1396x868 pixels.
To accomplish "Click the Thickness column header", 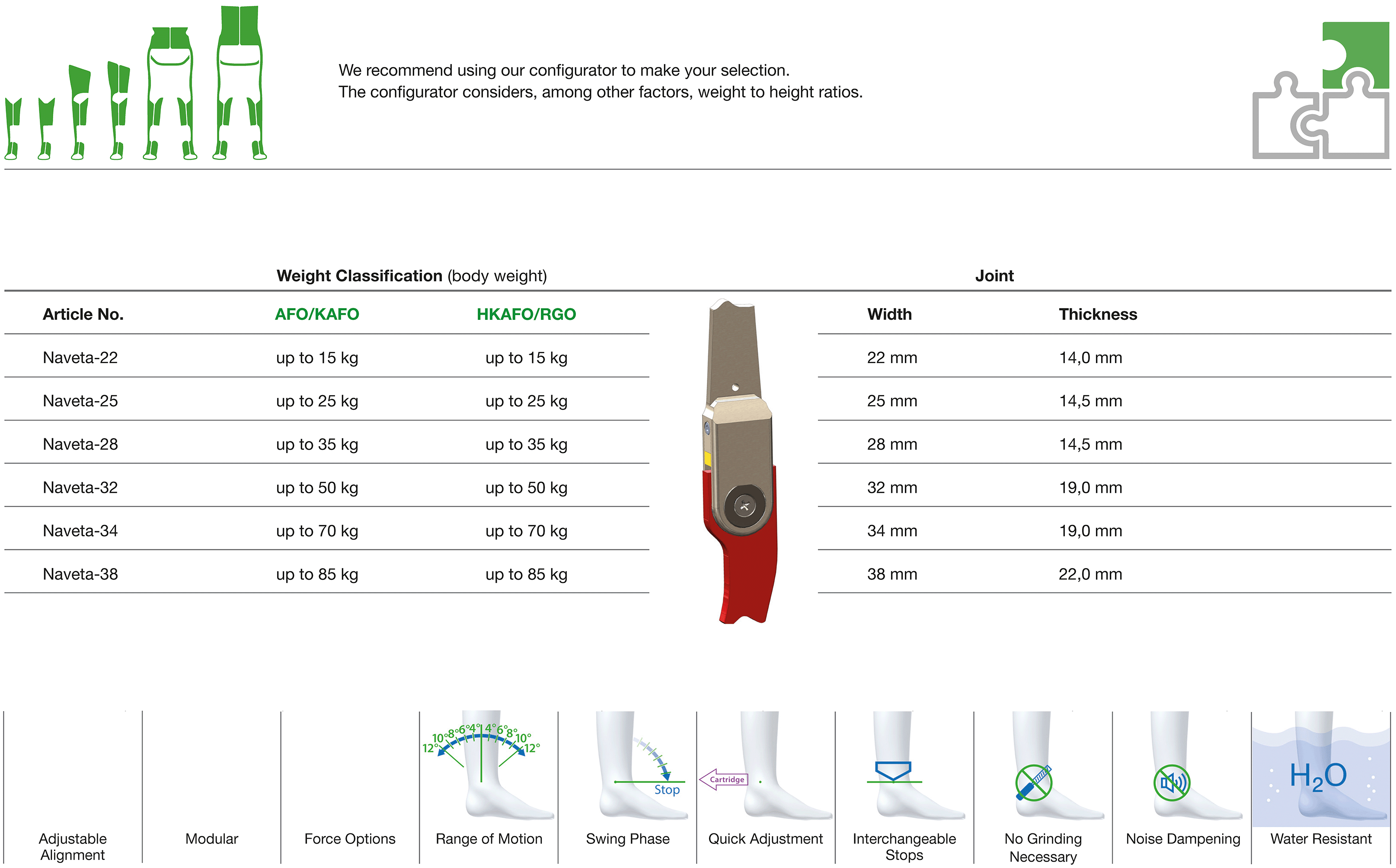I will 1098,314.
